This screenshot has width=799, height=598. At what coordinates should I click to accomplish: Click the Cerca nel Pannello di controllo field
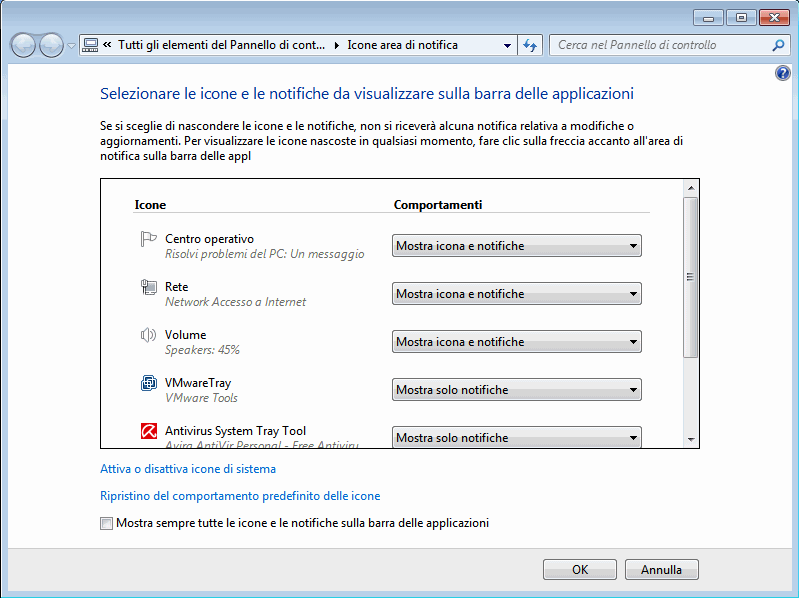660,45
